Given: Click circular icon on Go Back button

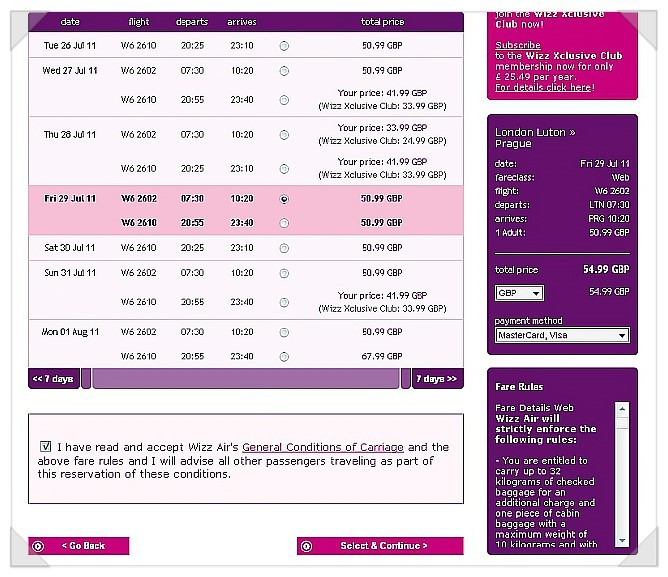Looking at the screenshot, I should pos(38,546).
